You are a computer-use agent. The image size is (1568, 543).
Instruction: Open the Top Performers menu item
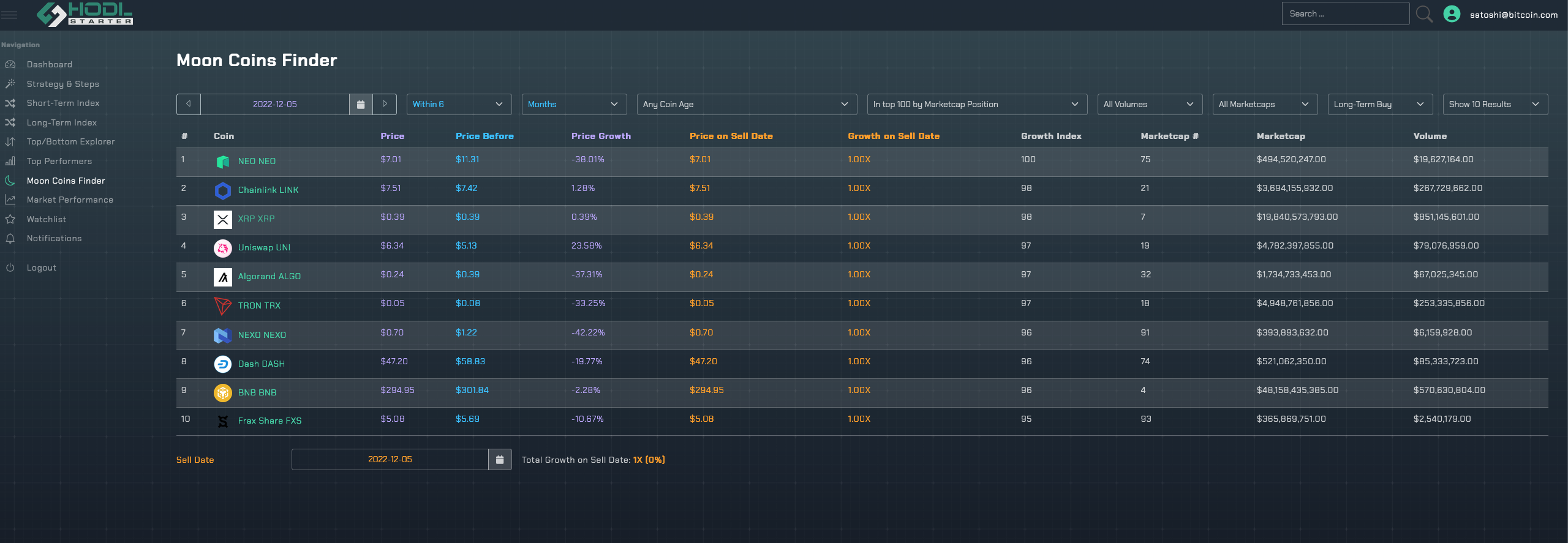(59, 161)
